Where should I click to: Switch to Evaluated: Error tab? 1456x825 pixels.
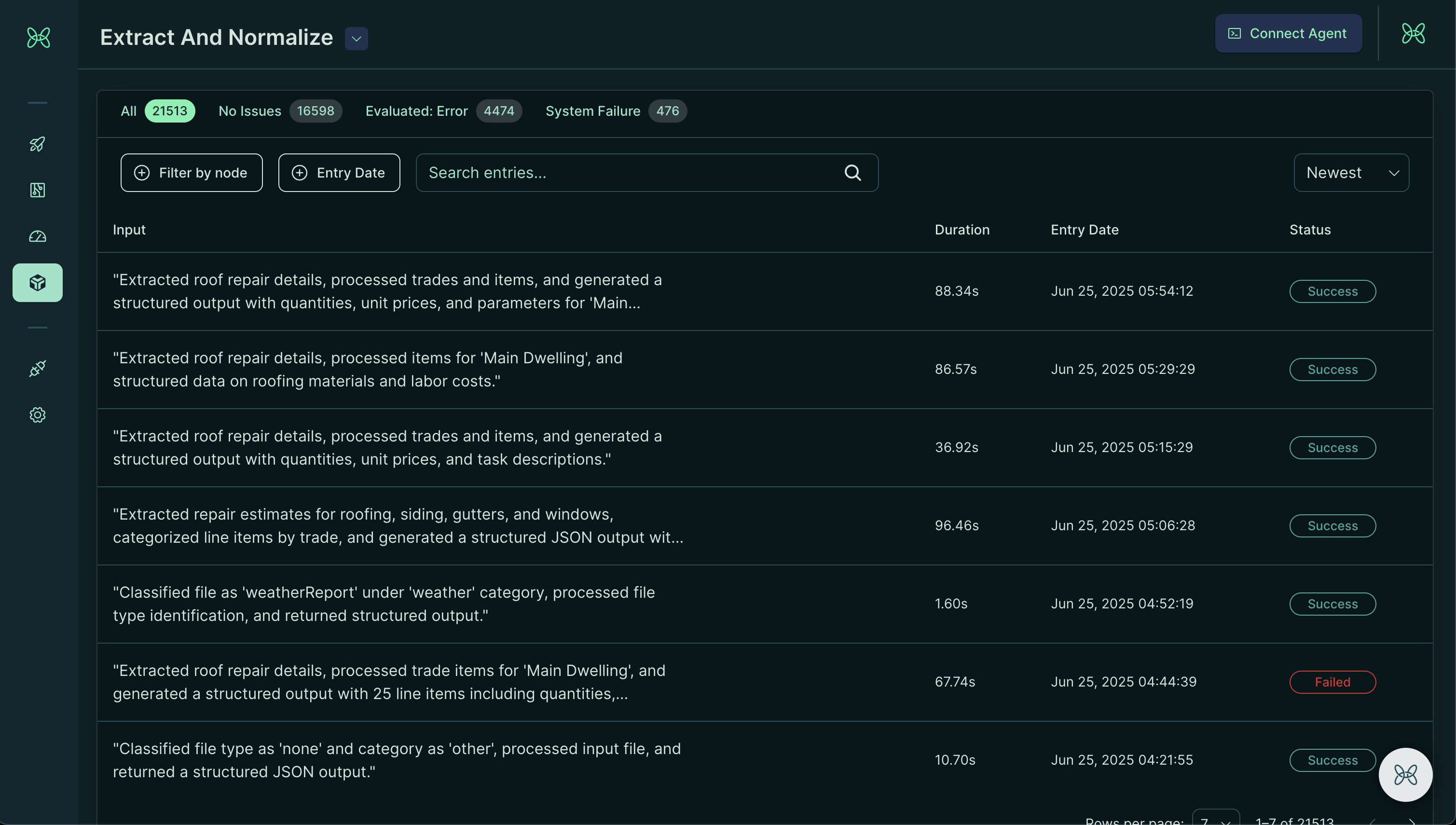(443, 111)
